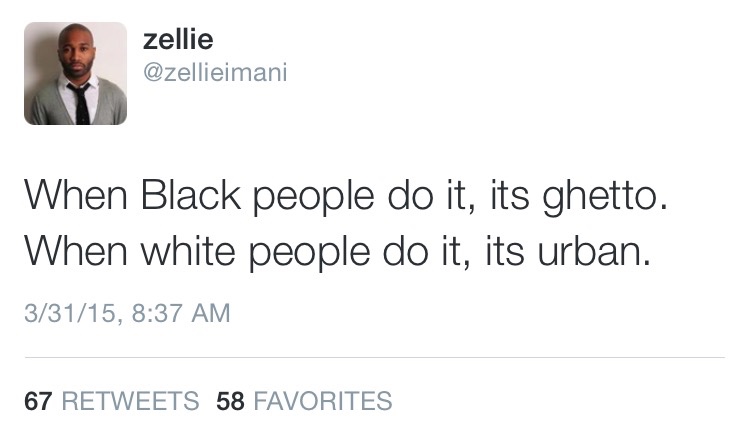
Task: Click the display name "zellie"
Action: [x=178, y=38]
